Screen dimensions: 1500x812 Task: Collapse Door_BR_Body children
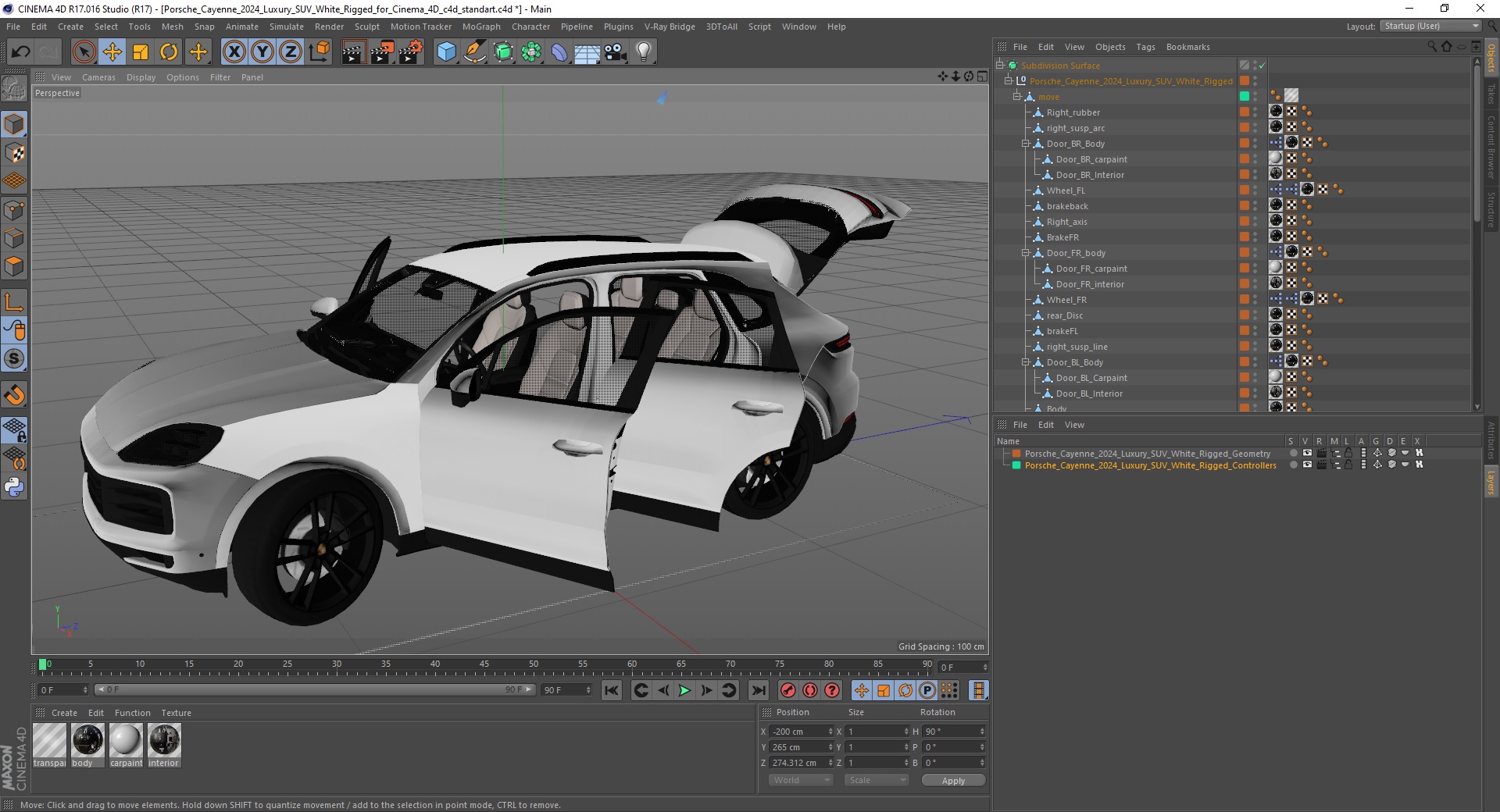[1026, 144]
